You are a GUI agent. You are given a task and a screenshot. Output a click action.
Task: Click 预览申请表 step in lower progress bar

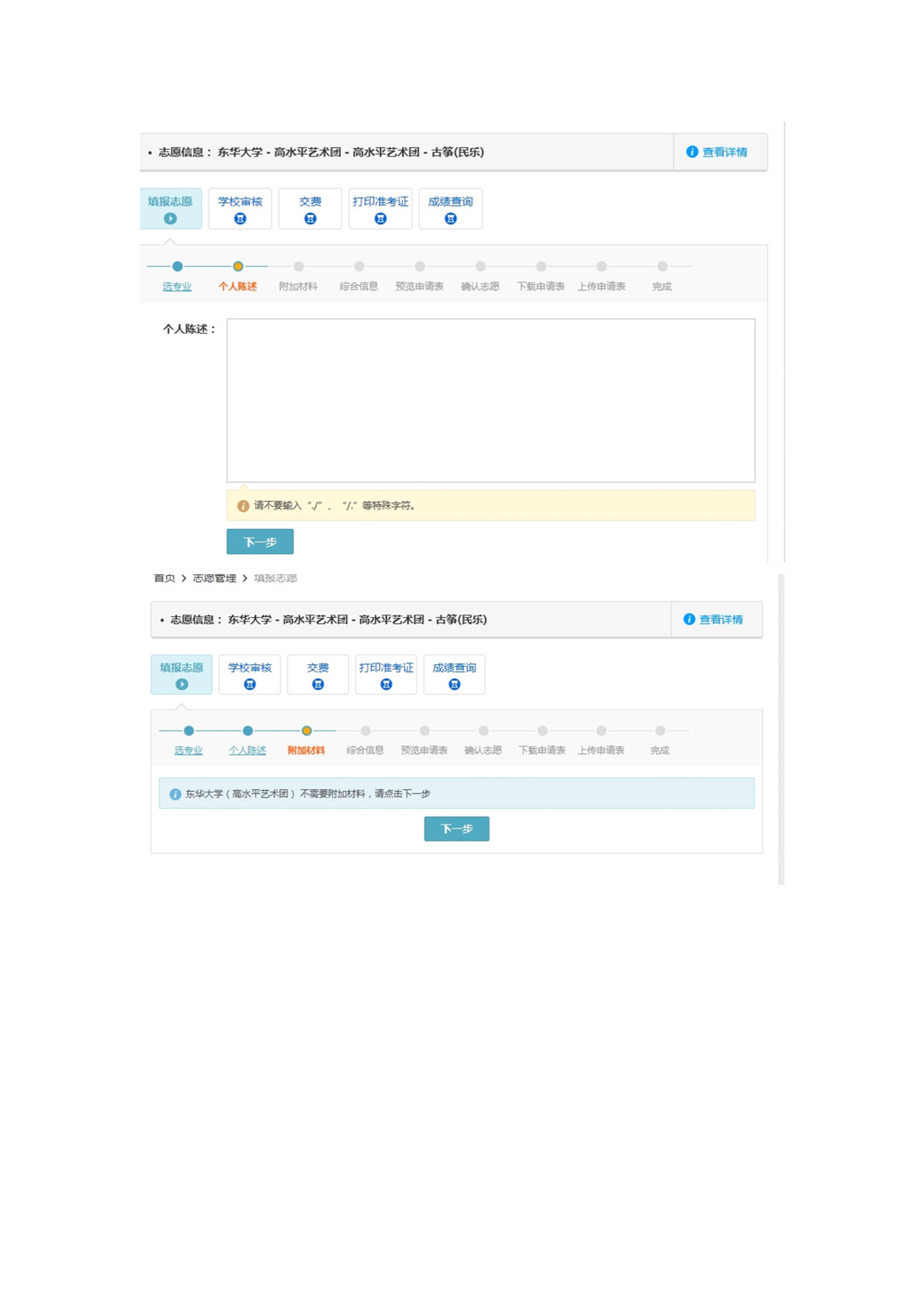tap(424, 751)
